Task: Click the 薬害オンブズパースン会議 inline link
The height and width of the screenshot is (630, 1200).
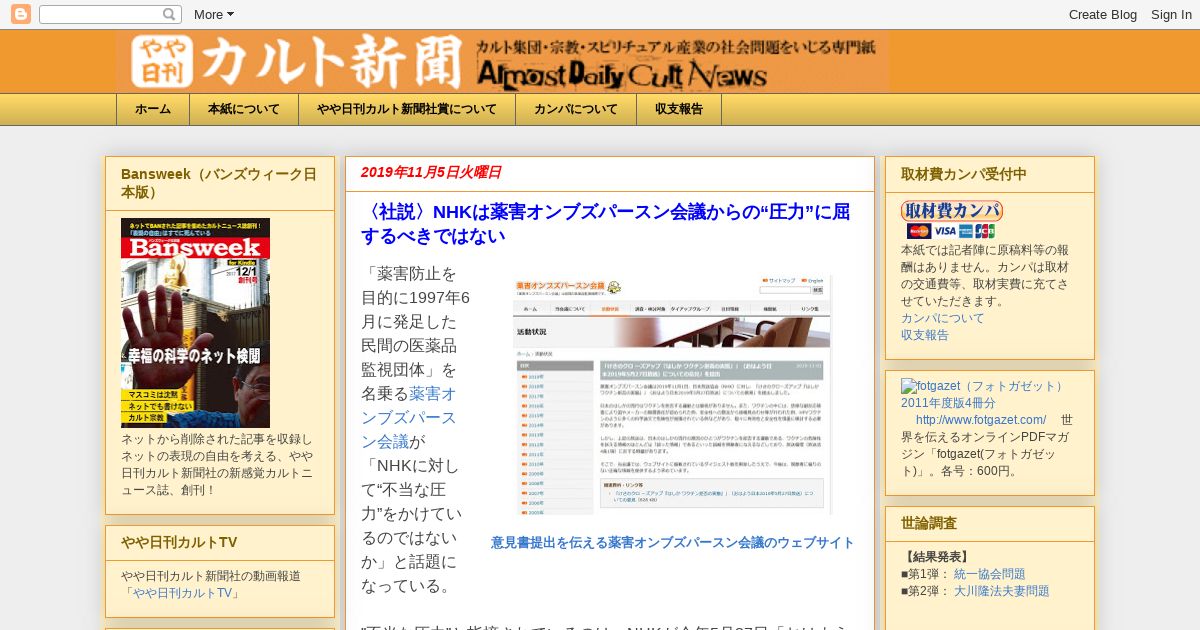Action: [408, 418]
